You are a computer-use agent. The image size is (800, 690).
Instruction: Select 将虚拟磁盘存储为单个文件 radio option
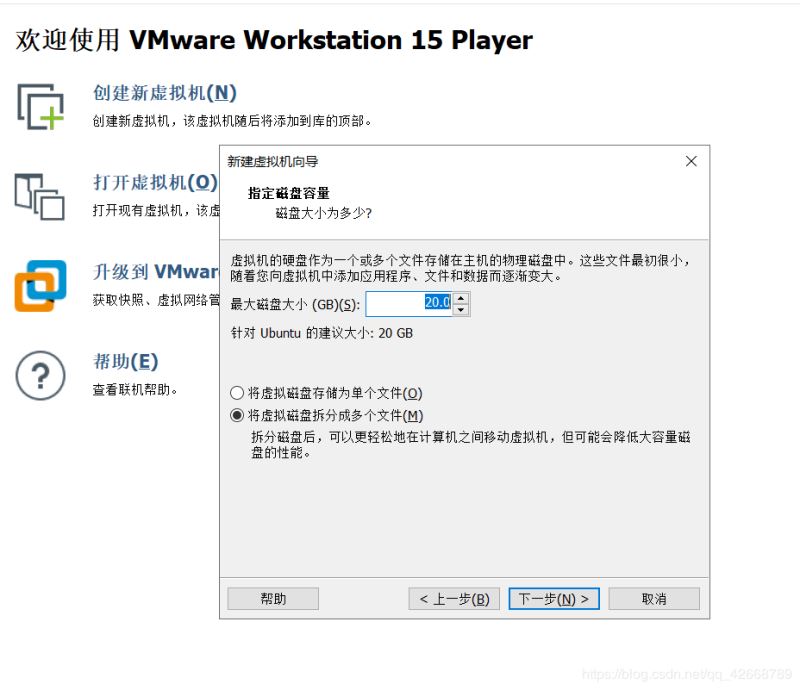point(236,392)
